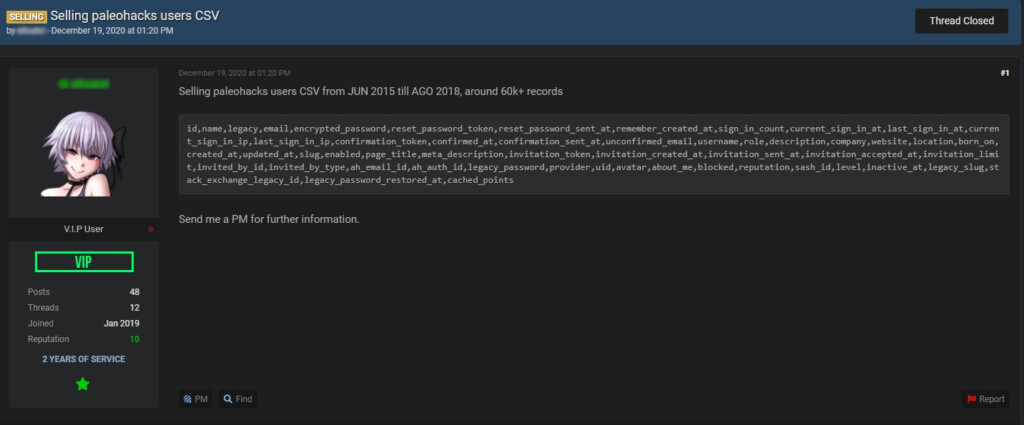Click the Posts count value 48
Screen dimensions: 1024x425
(135, 292)
